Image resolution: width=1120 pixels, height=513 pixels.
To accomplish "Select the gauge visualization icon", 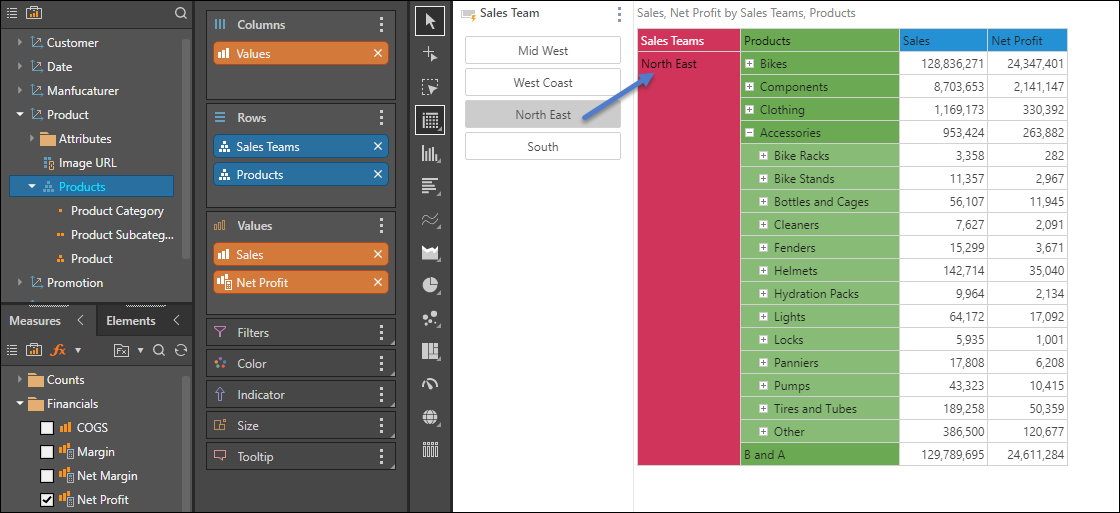I will [430, 384].
